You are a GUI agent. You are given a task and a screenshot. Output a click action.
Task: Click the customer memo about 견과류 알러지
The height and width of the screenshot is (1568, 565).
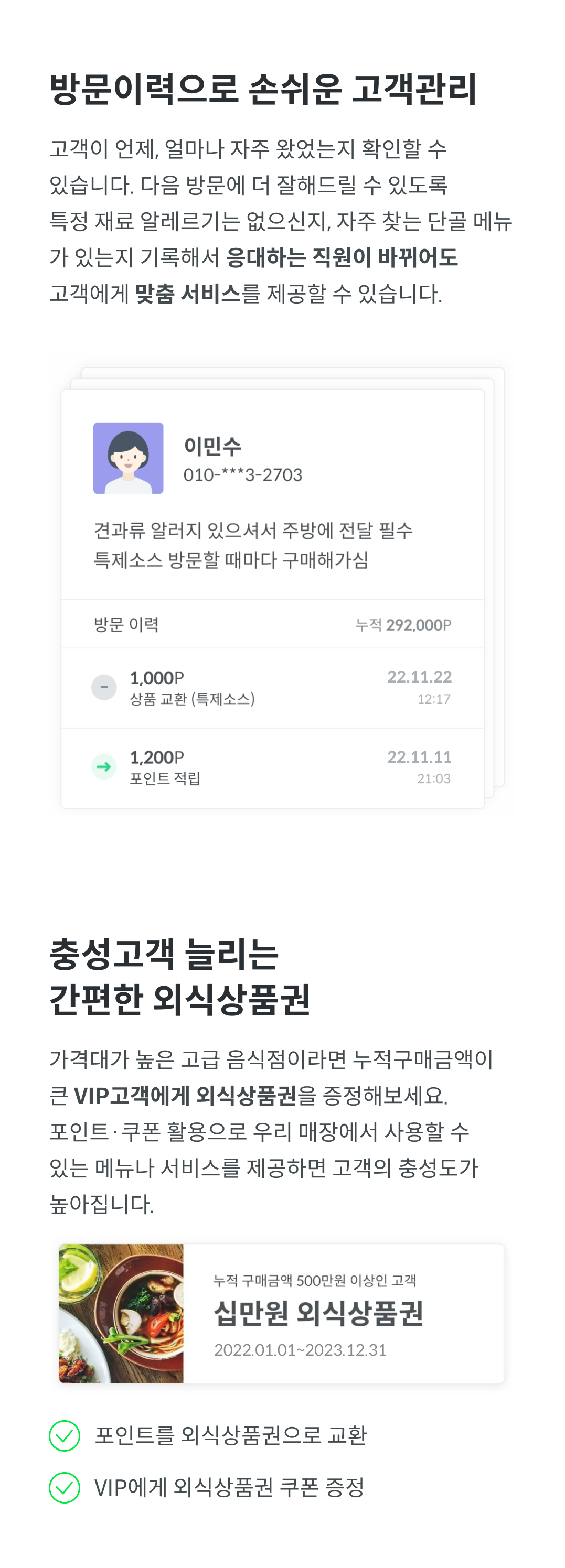pos(253,545)
